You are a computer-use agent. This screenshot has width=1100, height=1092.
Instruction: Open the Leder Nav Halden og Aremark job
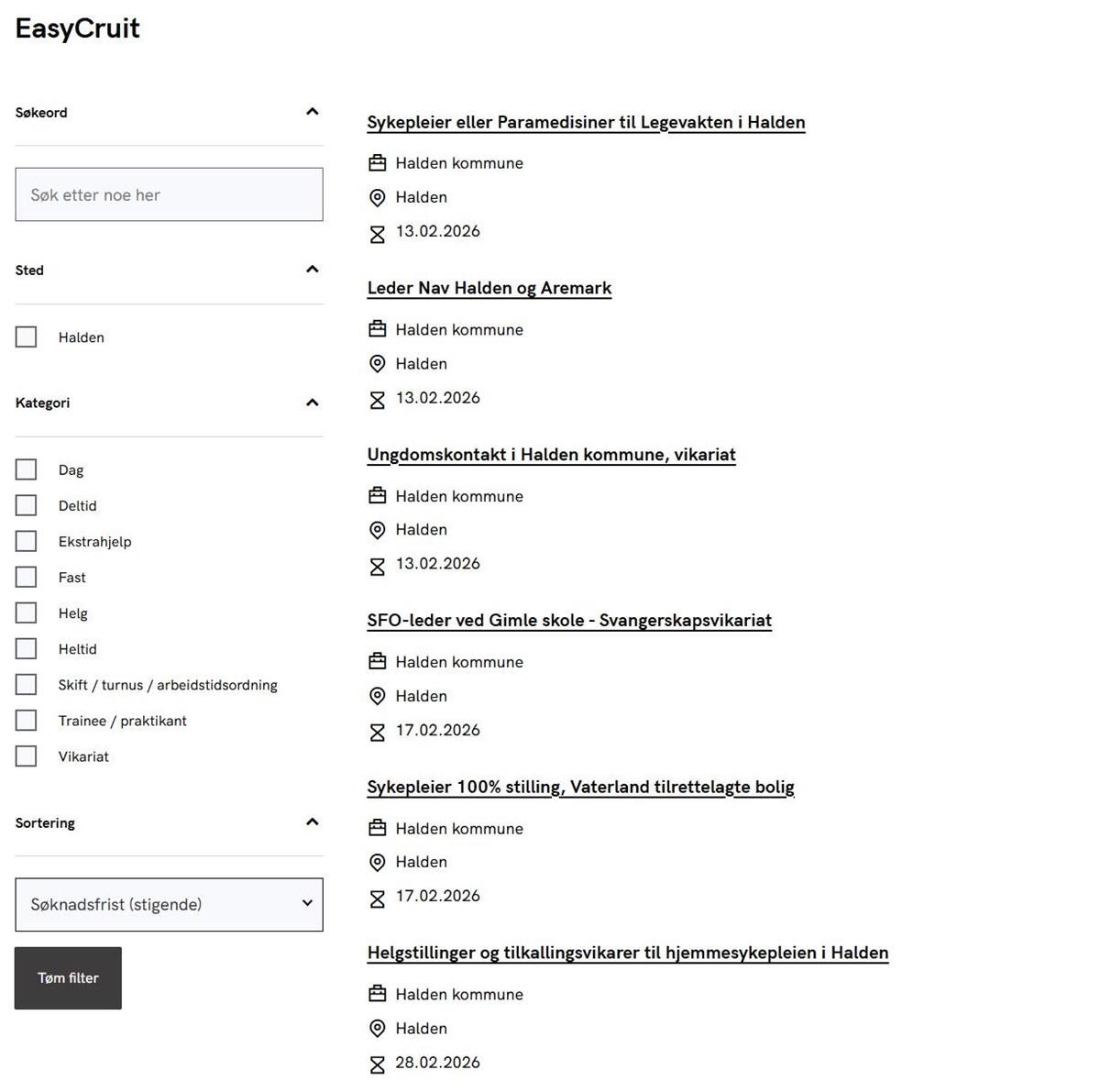489,288
